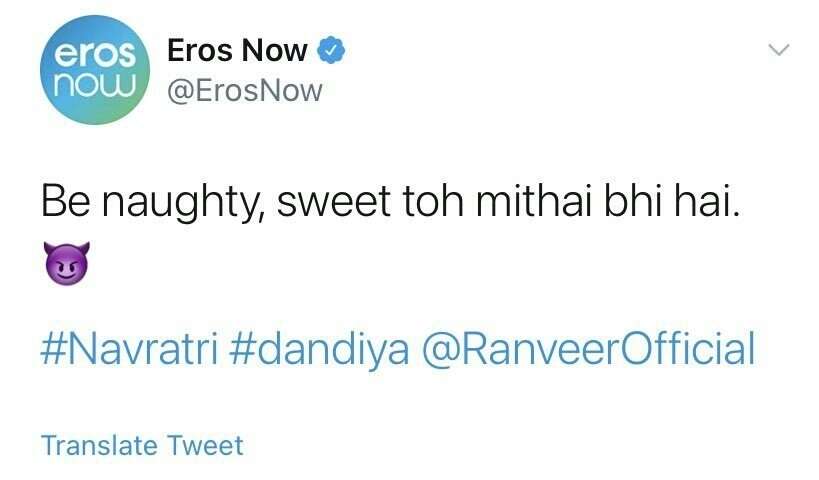The height and width of the screenshot is (480, 819).
Task: Open the @RanveerOfficial mention
Action: point(589,350)
